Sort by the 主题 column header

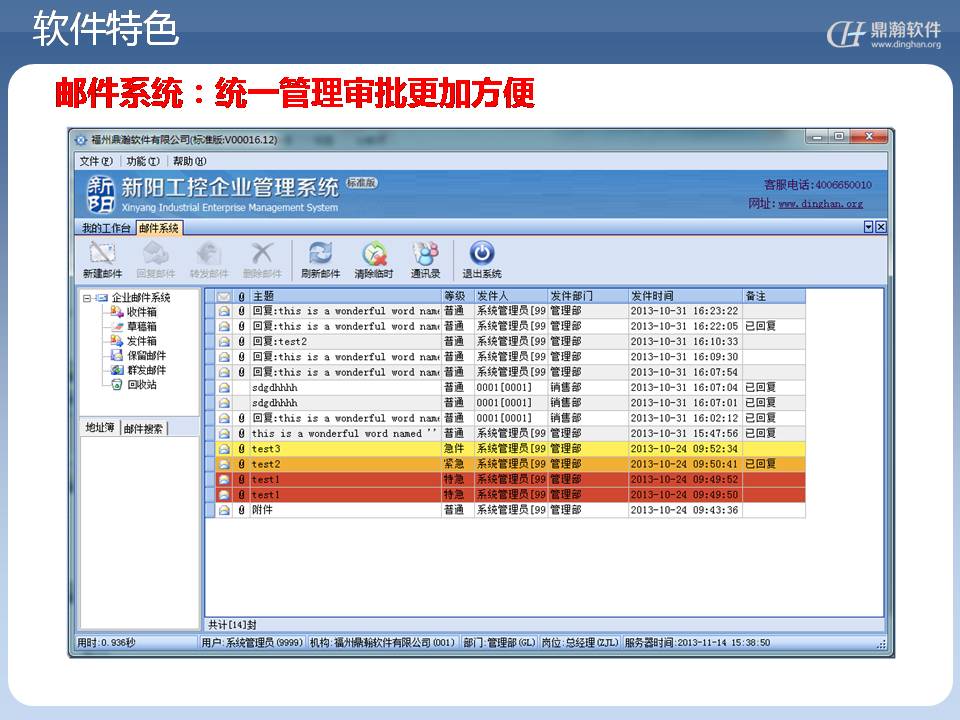pos(345,296)
